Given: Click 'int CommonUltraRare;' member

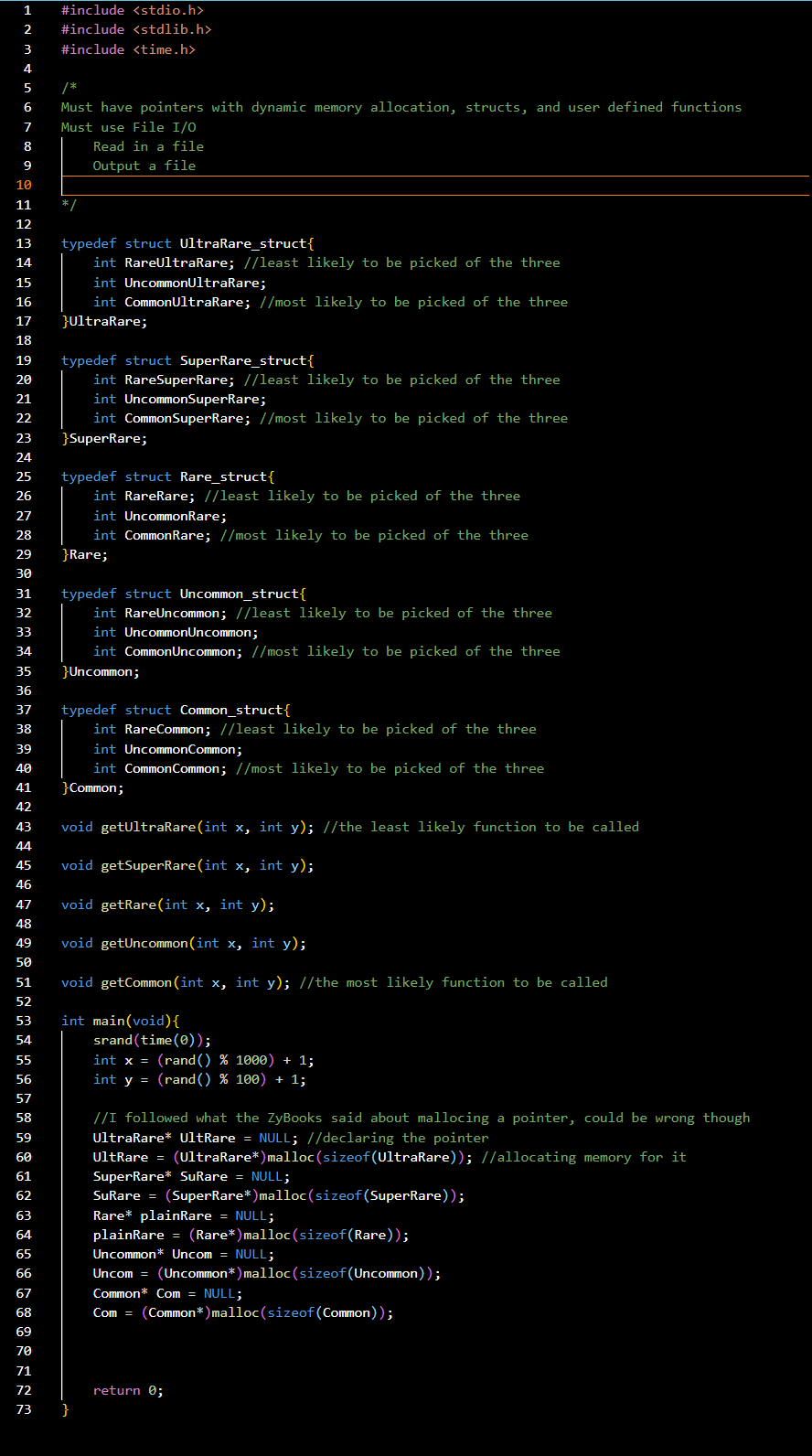Looking at the screenshot, I should (172, 302).
